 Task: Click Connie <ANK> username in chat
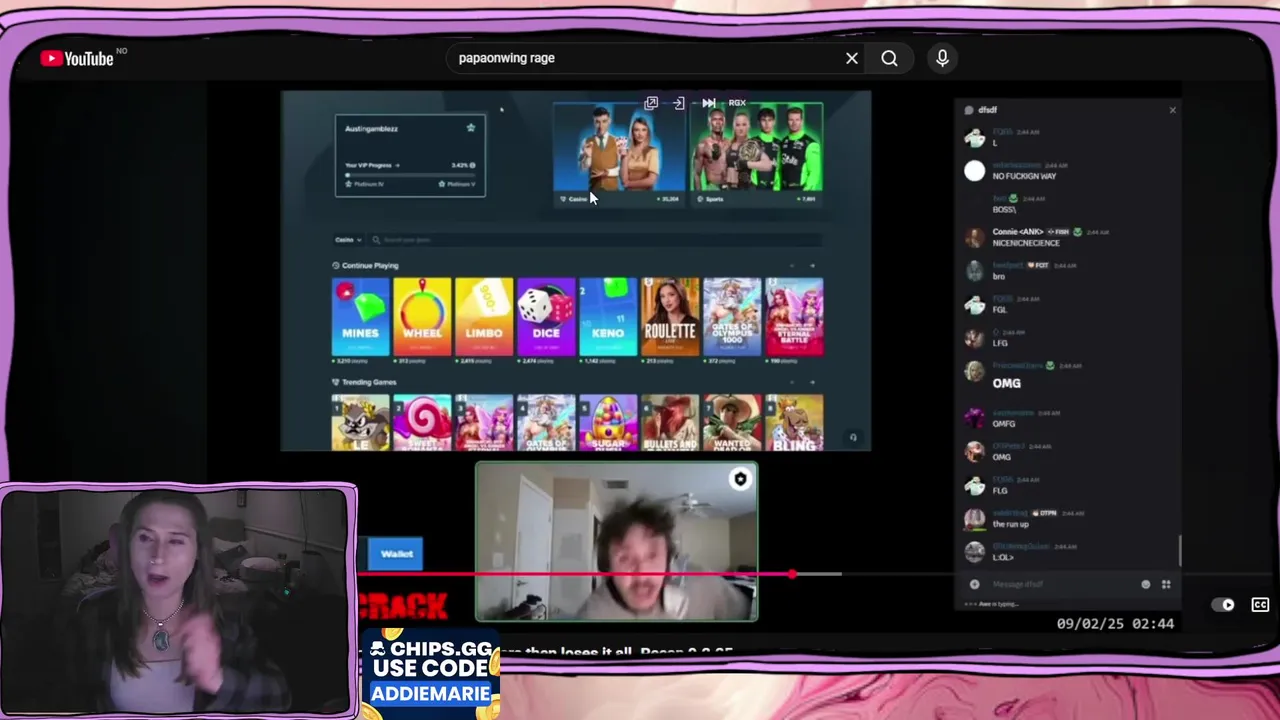tap(1018, 232)
